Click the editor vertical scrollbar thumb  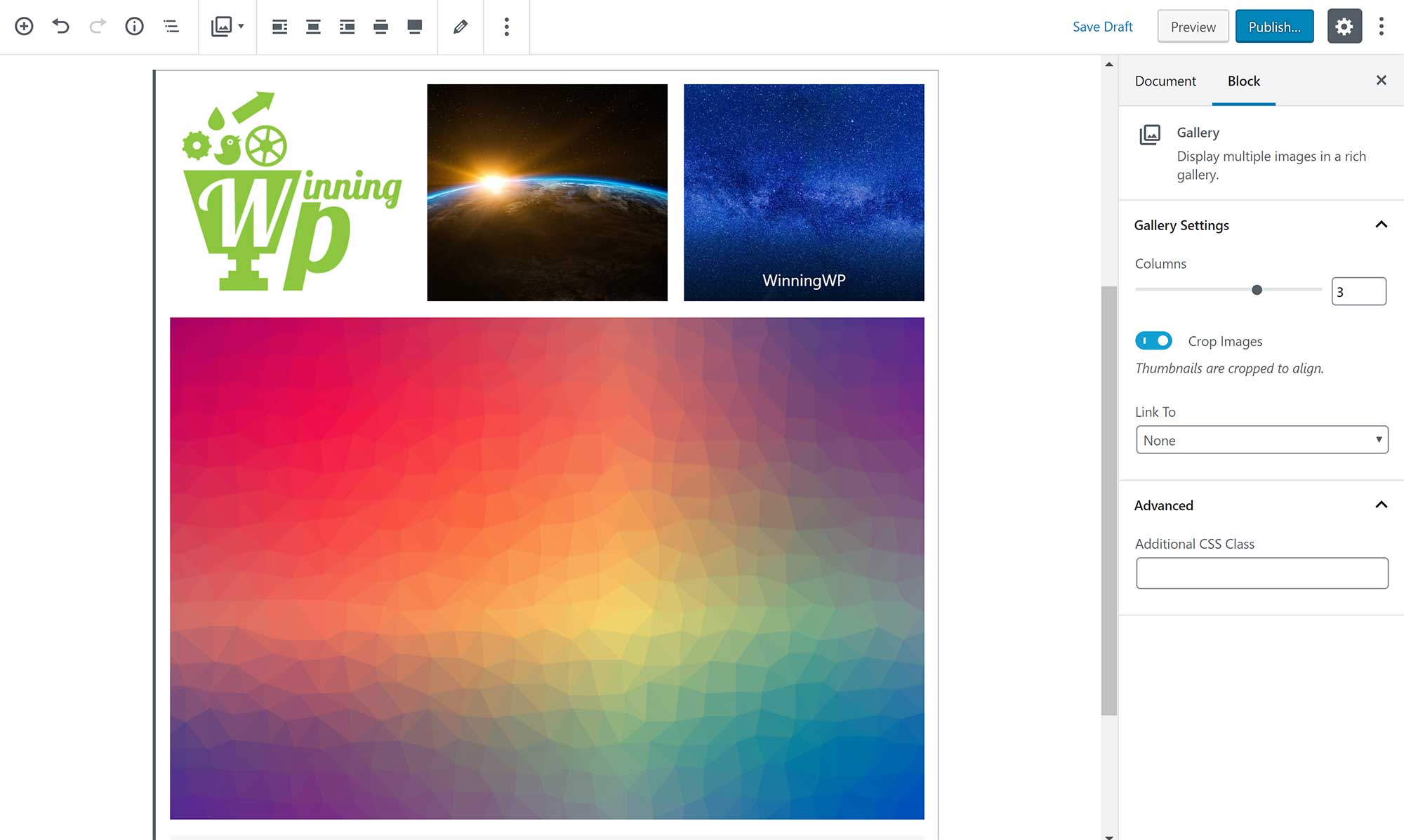click(1109, 500)
